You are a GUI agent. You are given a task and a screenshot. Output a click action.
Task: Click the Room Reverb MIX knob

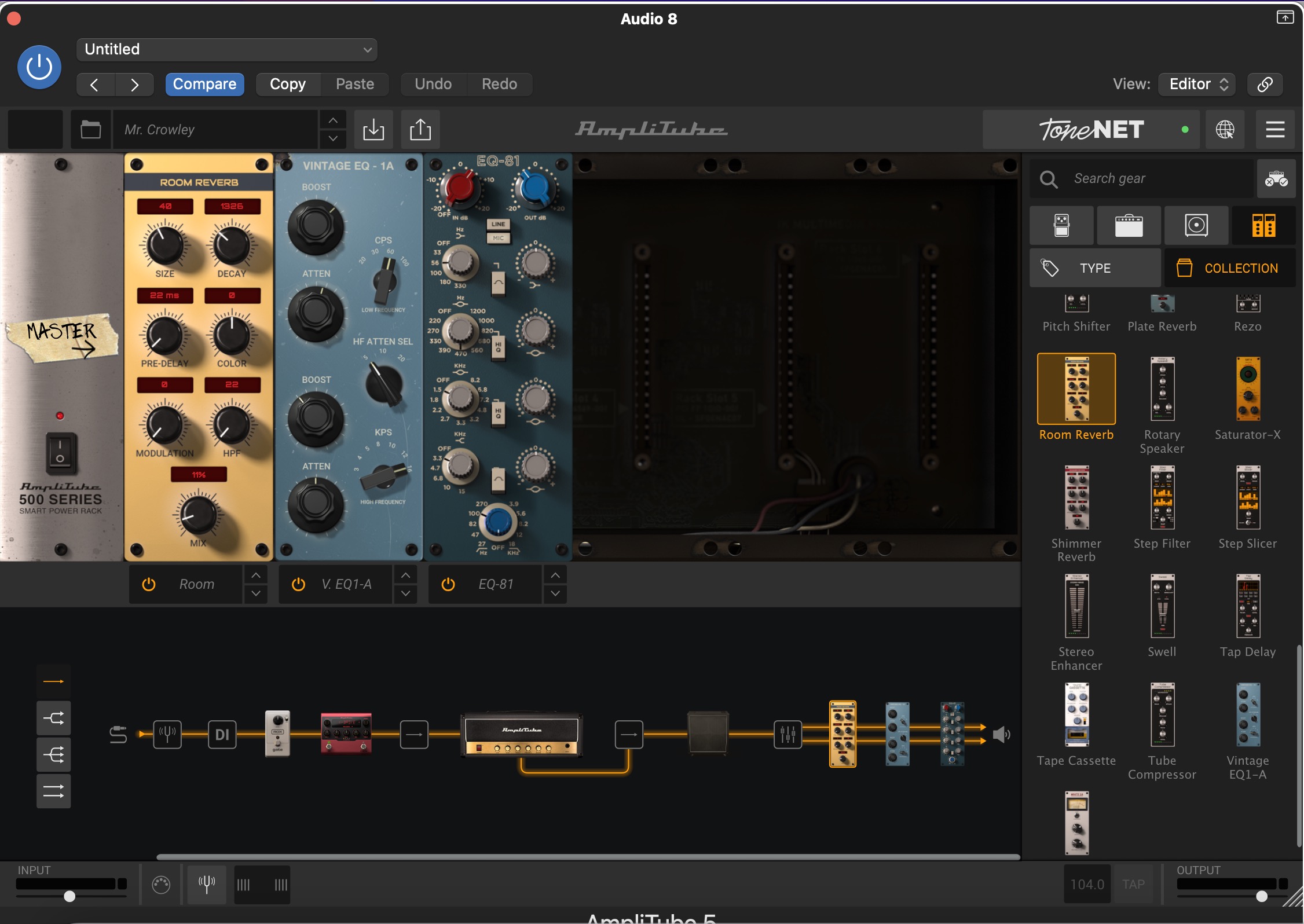point(198,514)
